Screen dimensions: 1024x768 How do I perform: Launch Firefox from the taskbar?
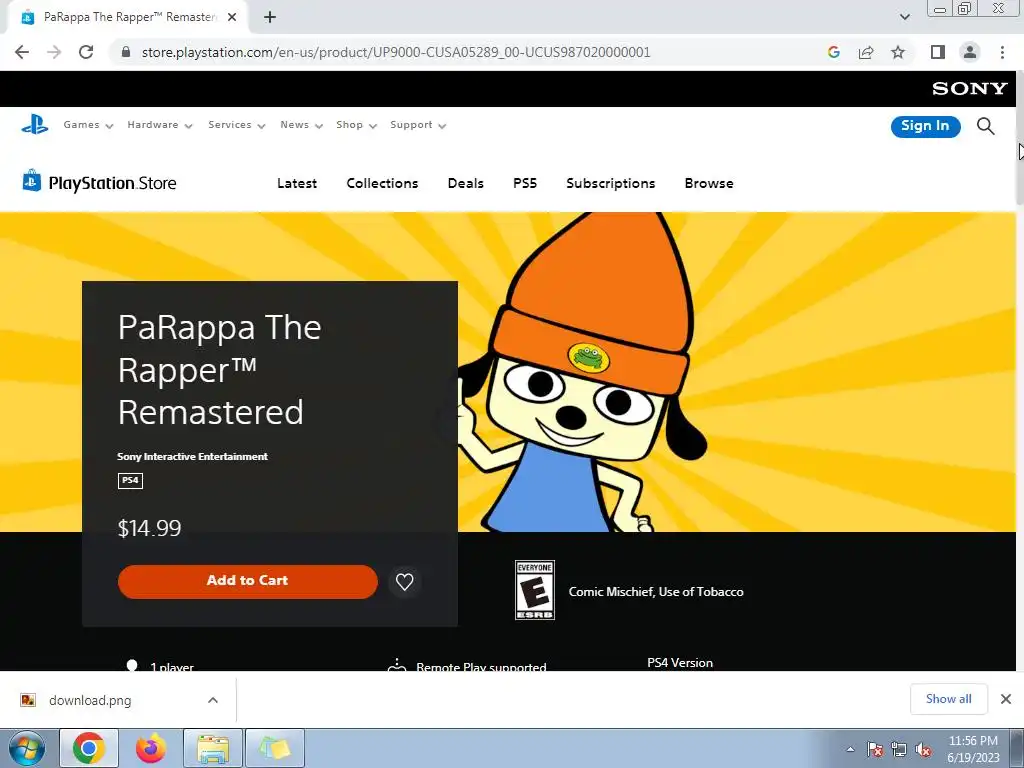pos(151,748)
